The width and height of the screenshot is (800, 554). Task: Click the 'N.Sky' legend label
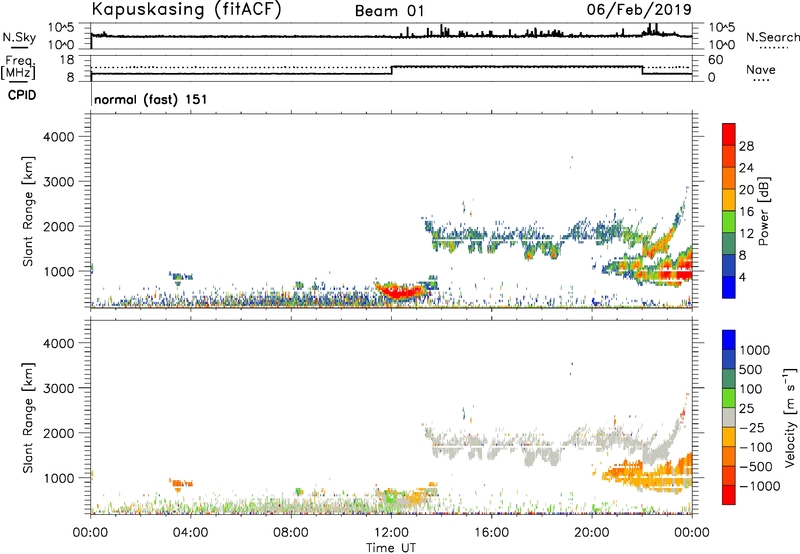point(19,37)
